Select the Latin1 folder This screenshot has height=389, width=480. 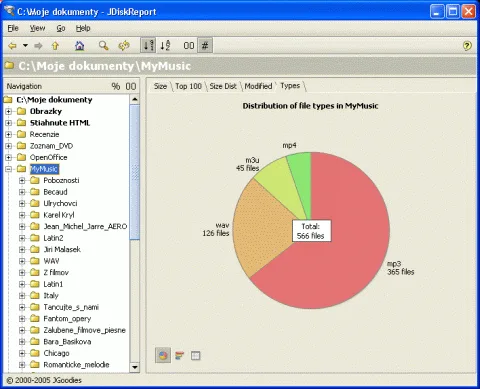53,284
